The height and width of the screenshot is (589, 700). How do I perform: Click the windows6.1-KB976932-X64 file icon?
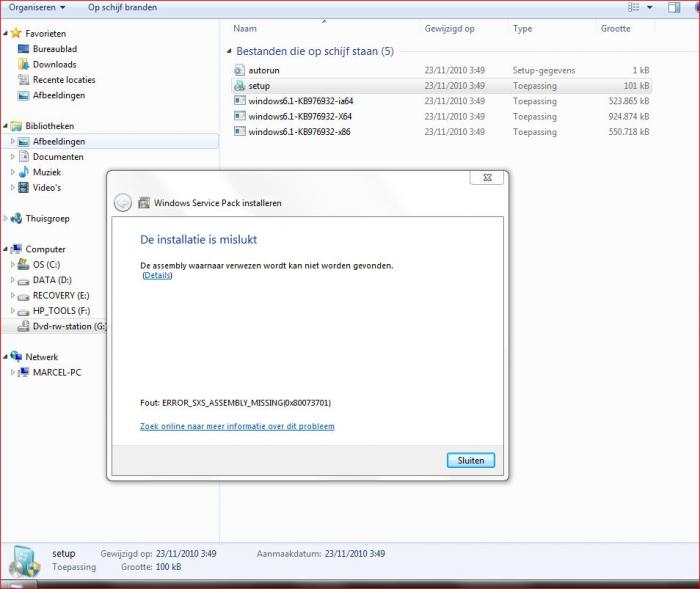(x=240, y=117)
